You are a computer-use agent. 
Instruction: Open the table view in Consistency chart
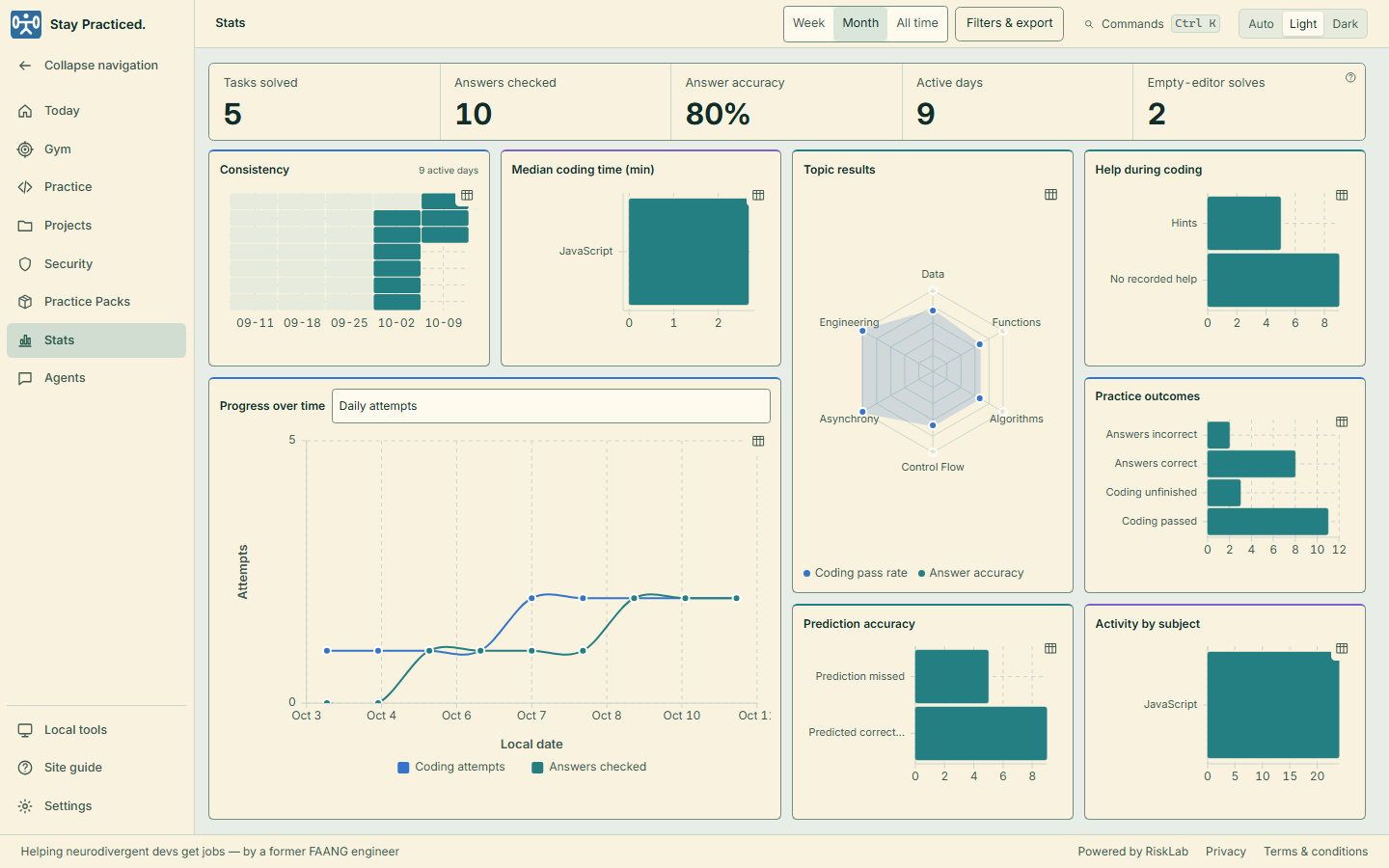tap(467, 195)
